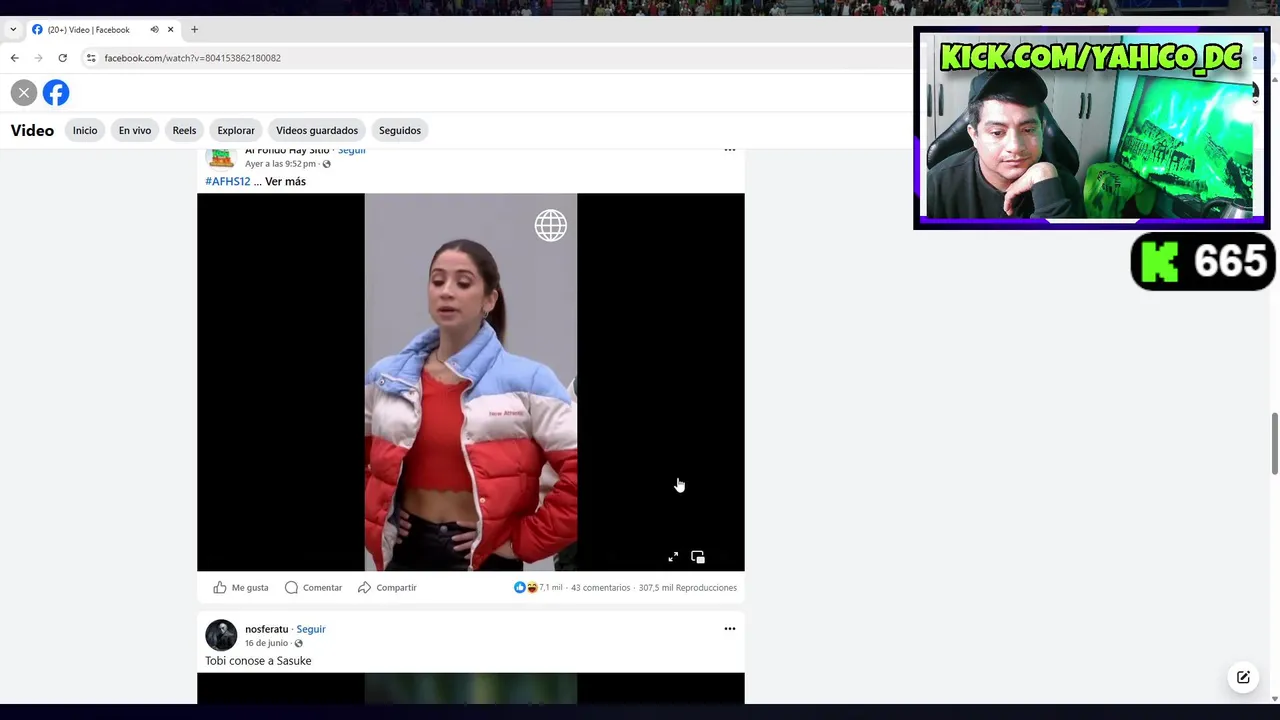Click the globe privacy icon beside post time
This screenshot has width=1280, height=720.
click(x=326, y=164)
